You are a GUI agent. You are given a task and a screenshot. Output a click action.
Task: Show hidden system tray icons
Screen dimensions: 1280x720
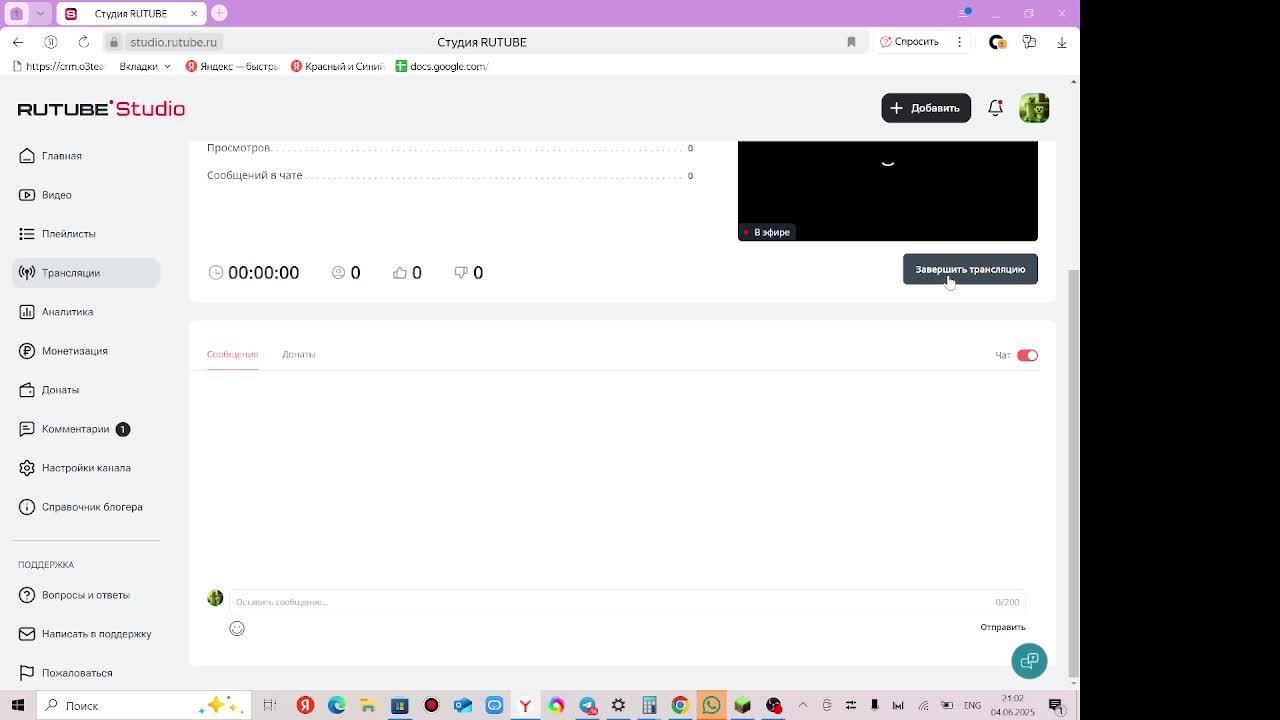point(802,705)
